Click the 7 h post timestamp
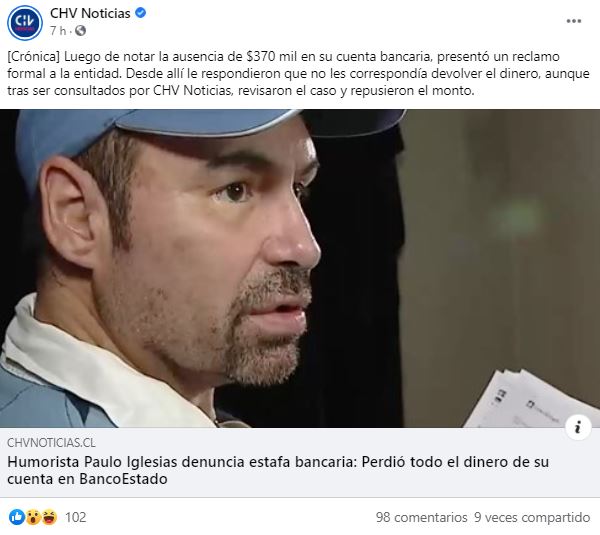The width and height of the screenshot is (600, 535). 58,31
